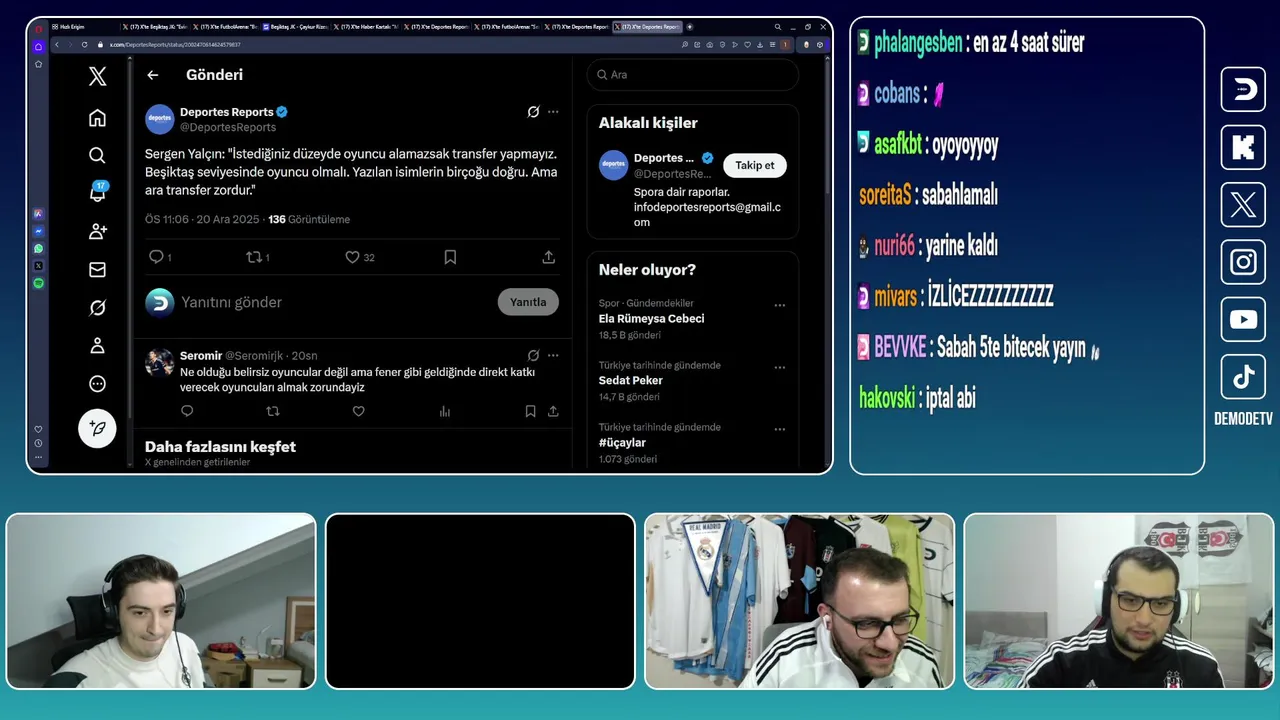Open options for Sedat Peker trend
This screenshot has width=1280, height=720.
tap(780, 368)
